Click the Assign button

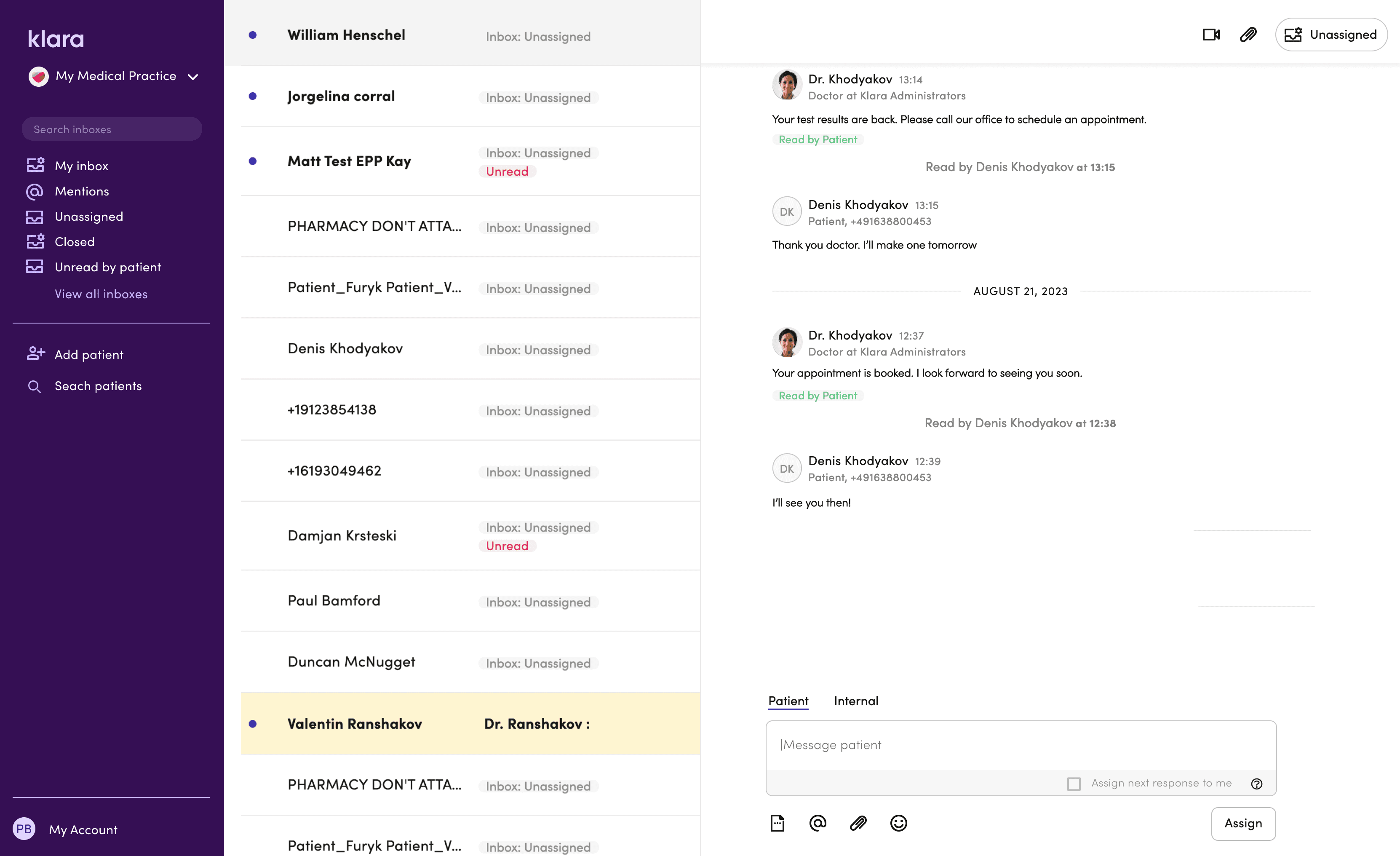(x=1242, y=823)
